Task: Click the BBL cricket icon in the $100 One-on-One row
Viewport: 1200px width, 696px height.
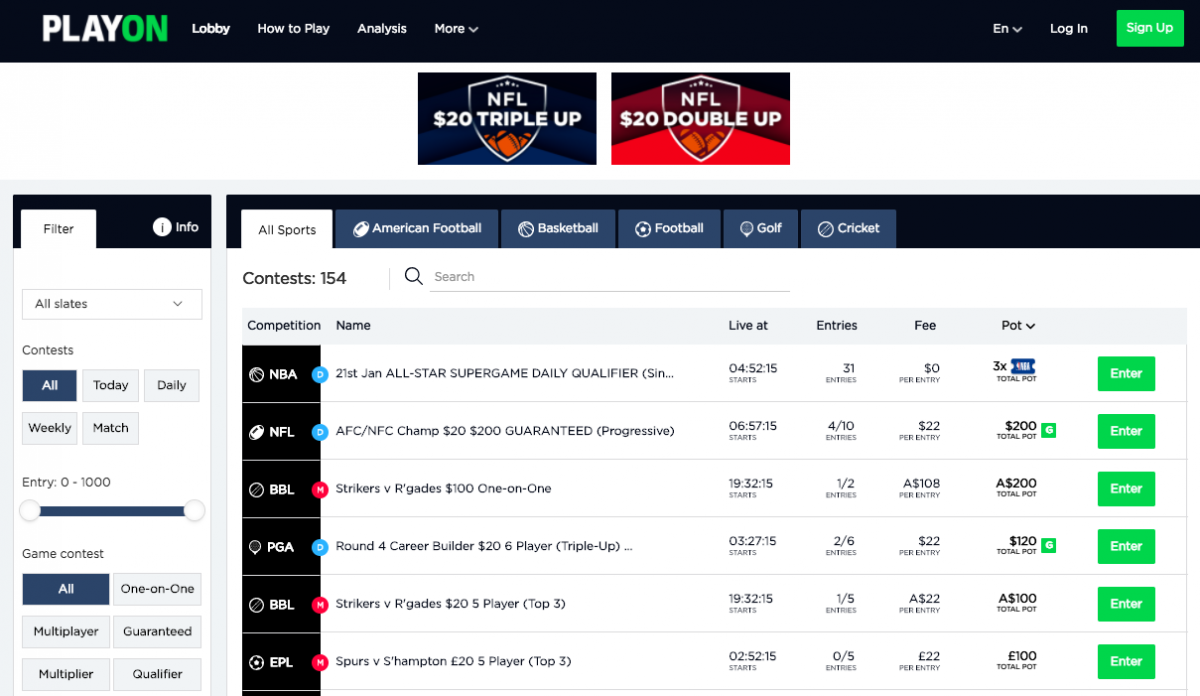Action: click(257, 490)
